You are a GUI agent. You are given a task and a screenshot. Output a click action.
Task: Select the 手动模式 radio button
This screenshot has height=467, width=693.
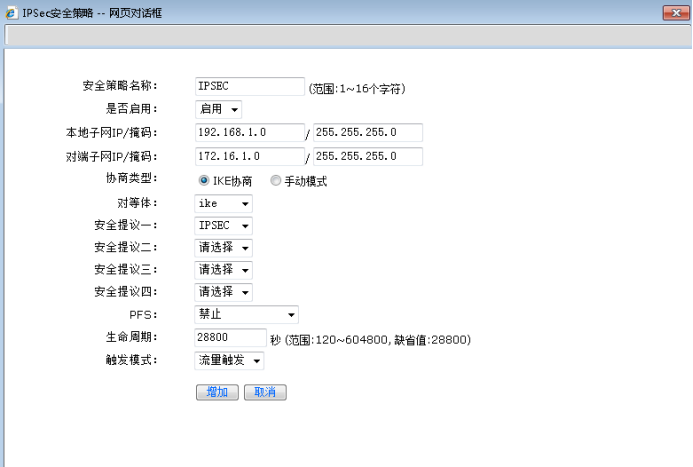[x=275, y=180]
